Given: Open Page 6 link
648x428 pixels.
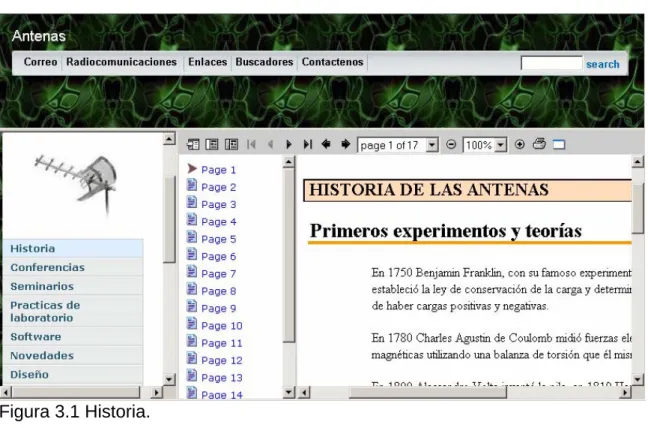Looking at the screenshot, I should [219, 257].
